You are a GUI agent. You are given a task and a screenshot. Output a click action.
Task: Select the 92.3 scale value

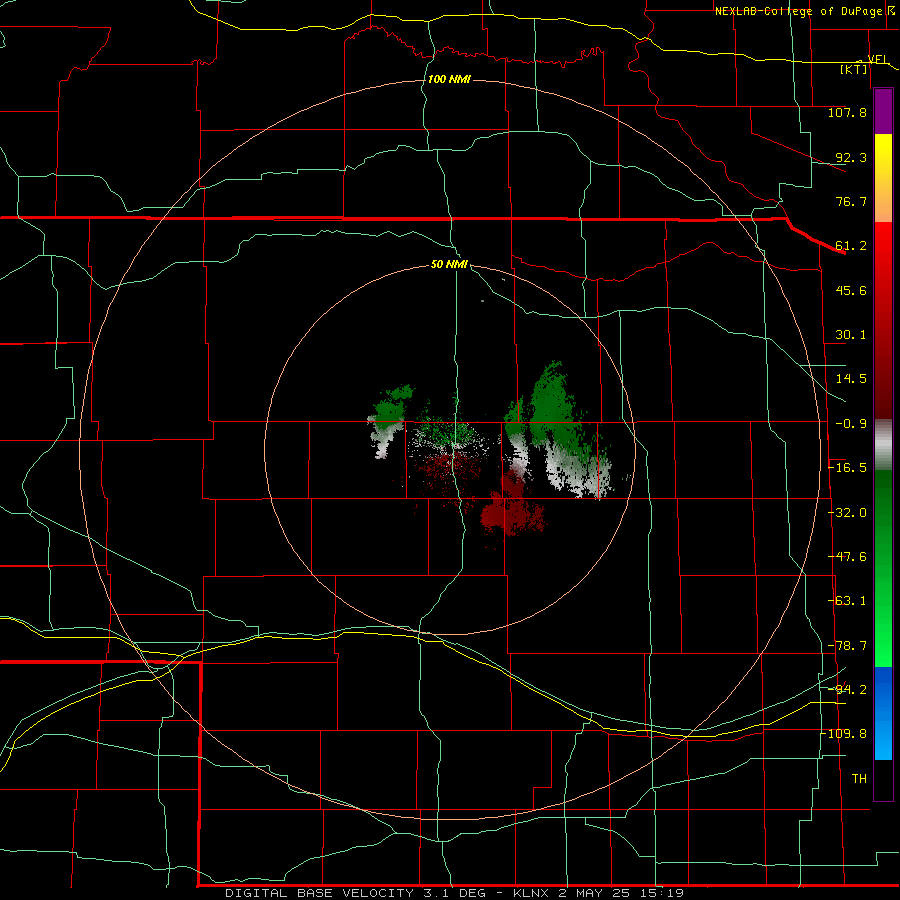[851, 157]
